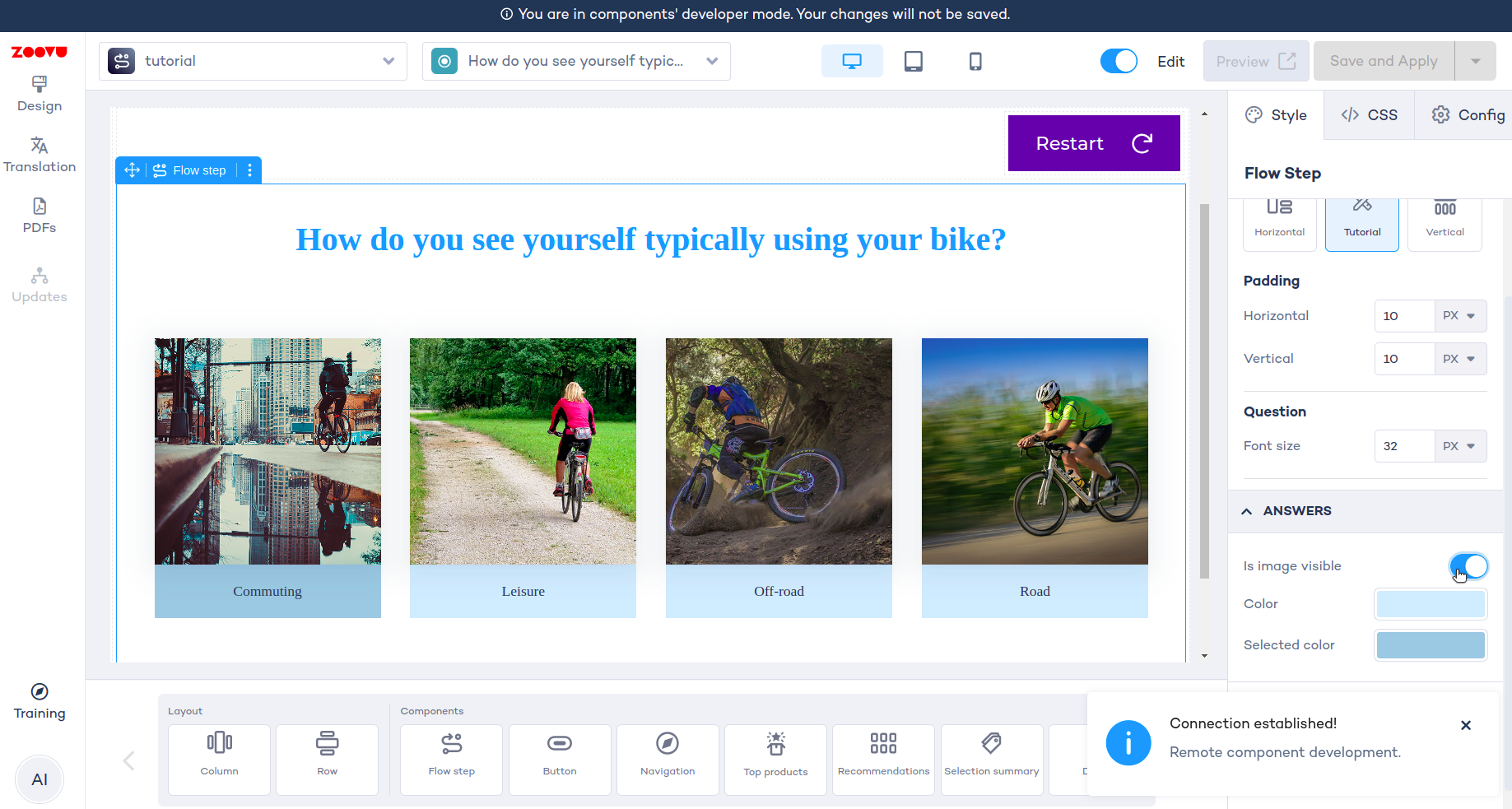Open Horizontal padding unit PX dropdown

coord(1459,316)
